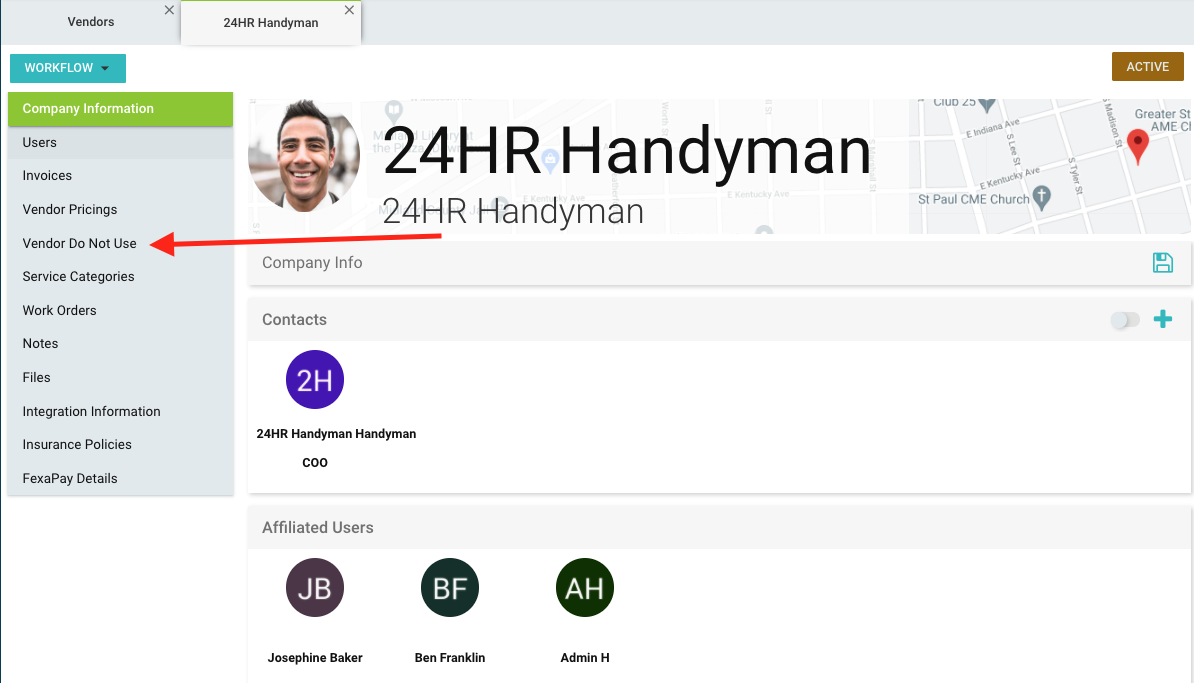The image size is (1194, 683).
Task: Open Insurance Policies page
Action: (x=77, y=445)
